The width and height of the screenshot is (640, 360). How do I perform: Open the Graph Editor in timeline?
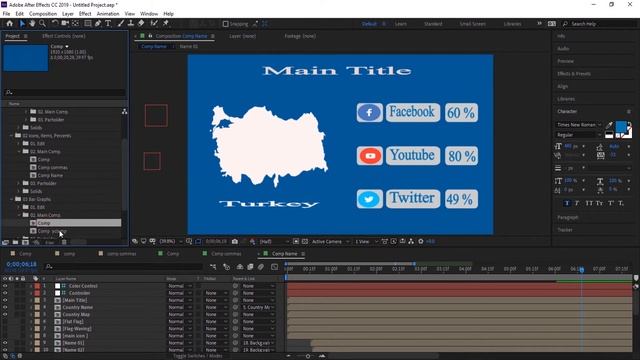(x=275, y=267)
